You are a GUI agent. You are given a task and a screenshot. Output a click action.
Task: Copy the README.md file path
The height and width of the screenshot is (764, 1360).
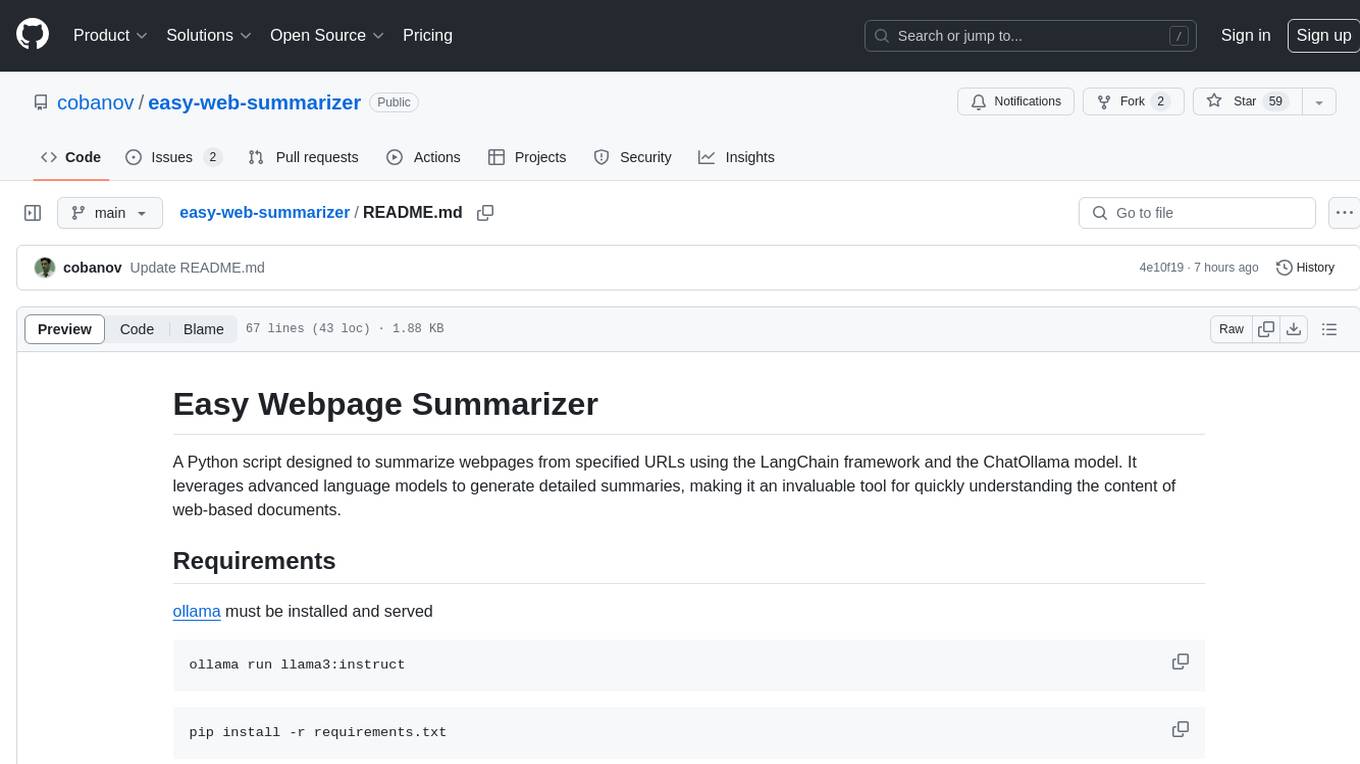coord(486,213)
